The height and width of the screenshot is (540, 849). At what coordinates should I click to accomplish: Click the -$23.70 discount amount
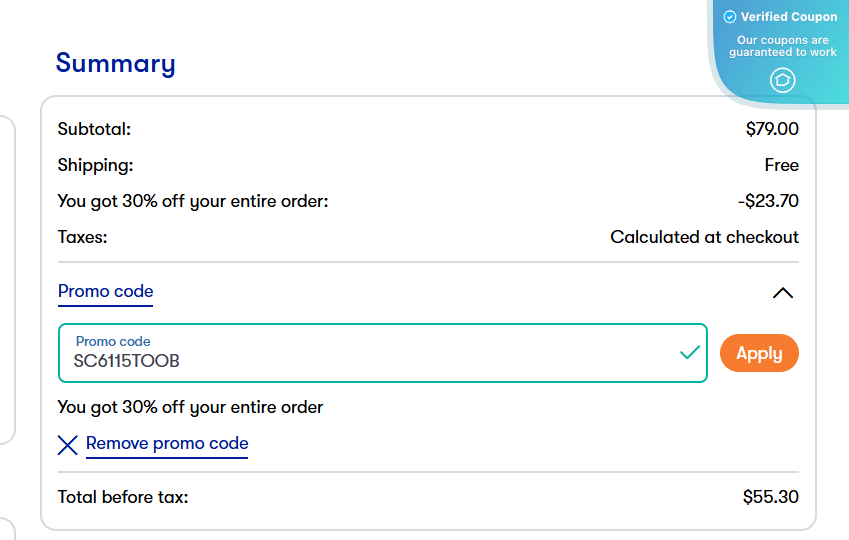pos(768,201)
